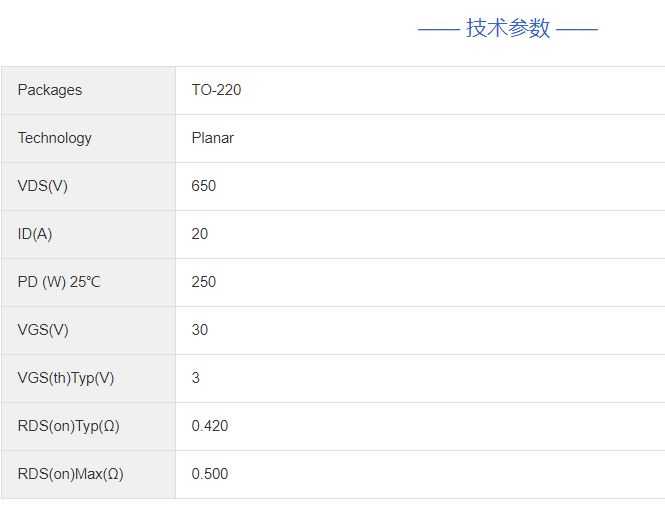
Task: Click the 20 current value
Action: click(200, 234)
